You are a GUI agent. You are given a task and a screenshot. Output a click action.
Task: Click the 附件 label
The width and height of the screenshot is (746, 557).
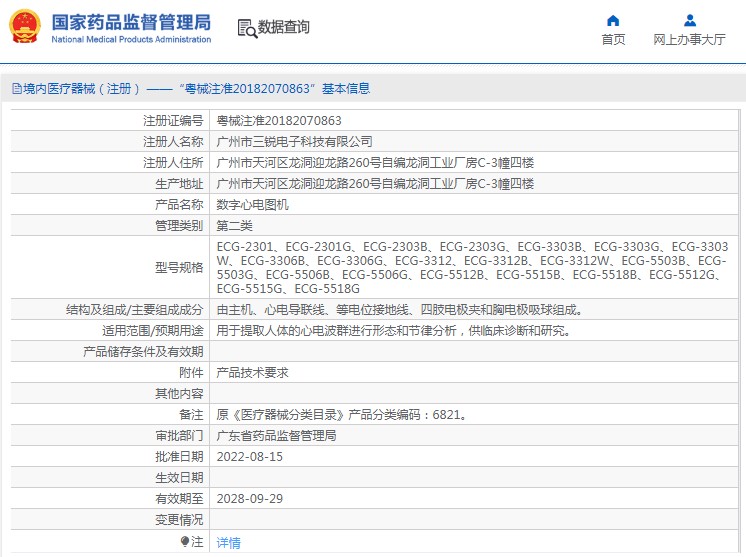tap(191, 372)
